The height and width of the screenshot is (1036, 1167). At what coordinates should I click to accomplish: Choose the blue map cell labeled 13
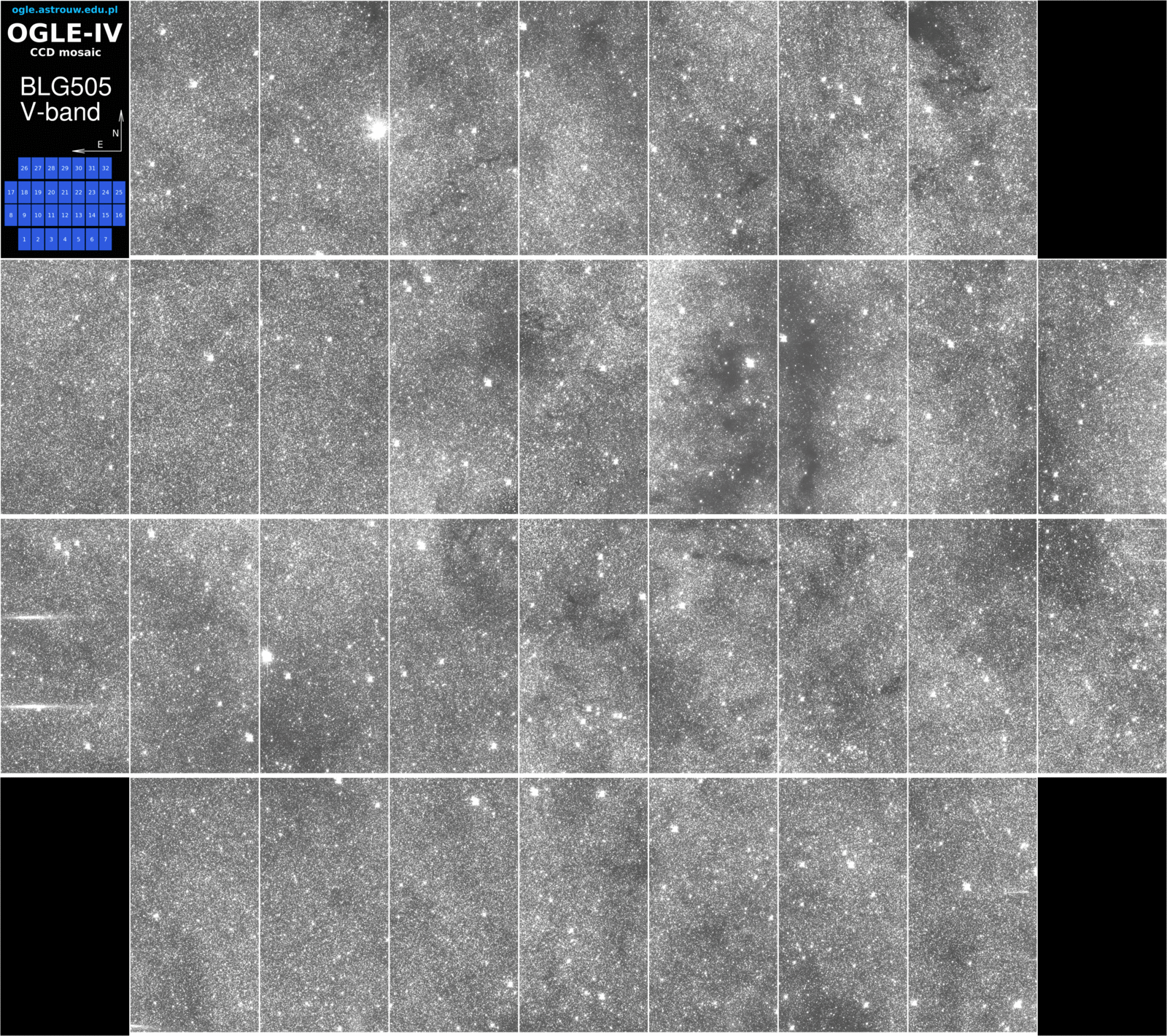79,215
